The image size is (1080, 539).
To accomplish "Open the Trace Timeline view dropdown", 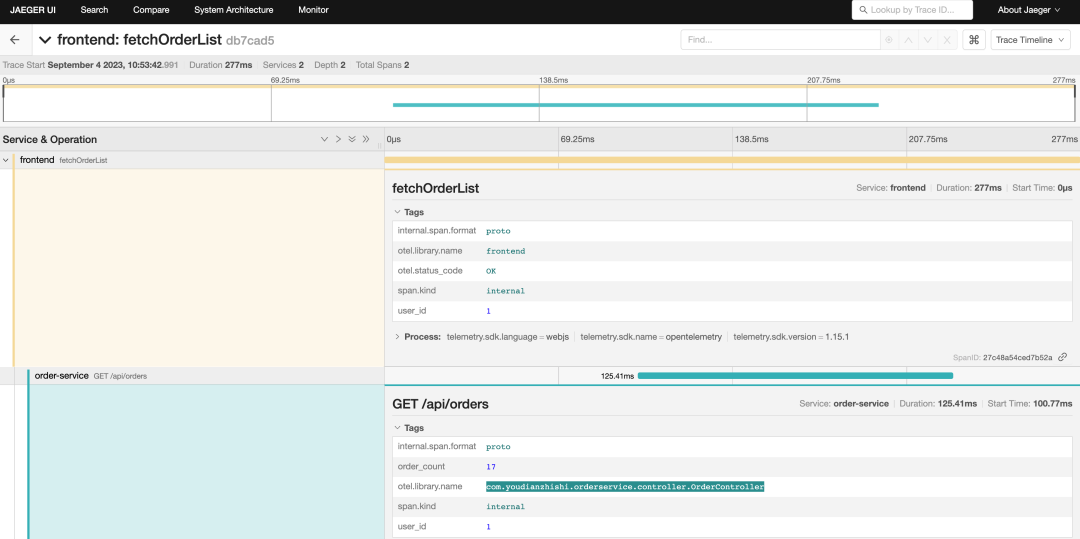I will click(1031, 40).
